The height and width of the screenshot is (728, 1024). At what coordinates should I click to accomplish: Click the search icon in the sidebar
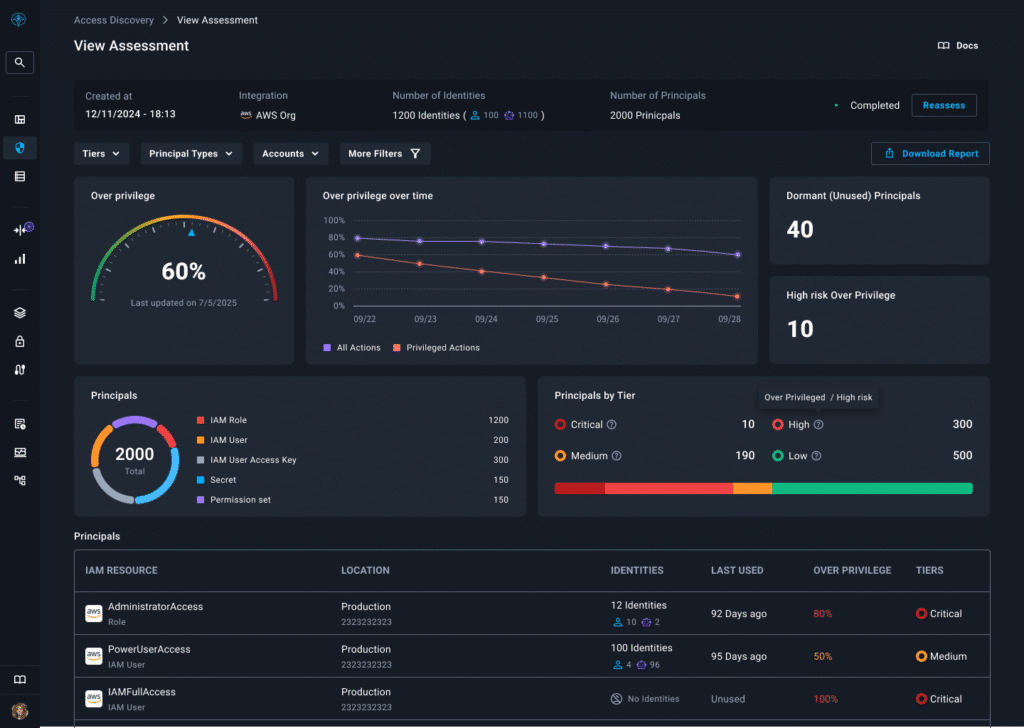point(20,62)
